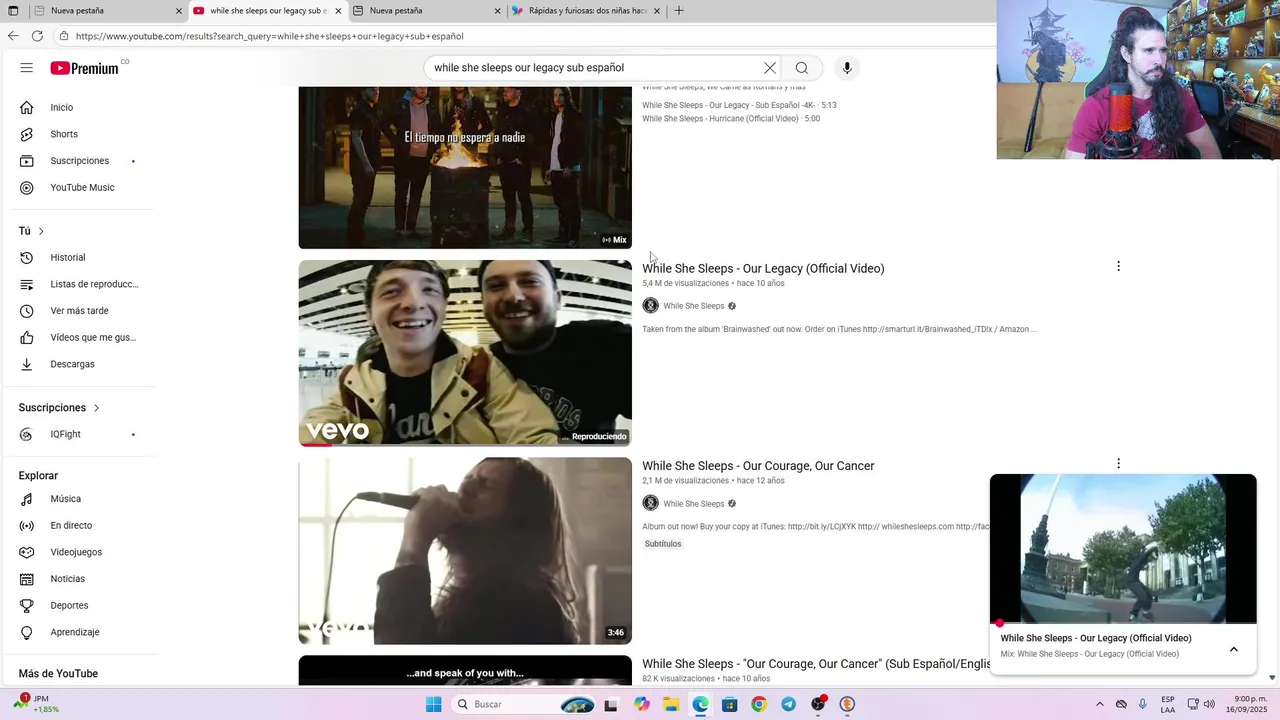Close the Rápidas y furiosas tab

(x=657, y=11)
